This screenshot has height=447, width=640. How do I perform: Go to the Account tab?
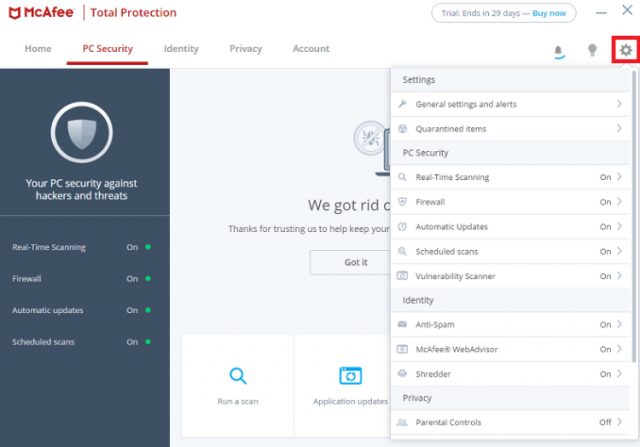pos(311,49)
